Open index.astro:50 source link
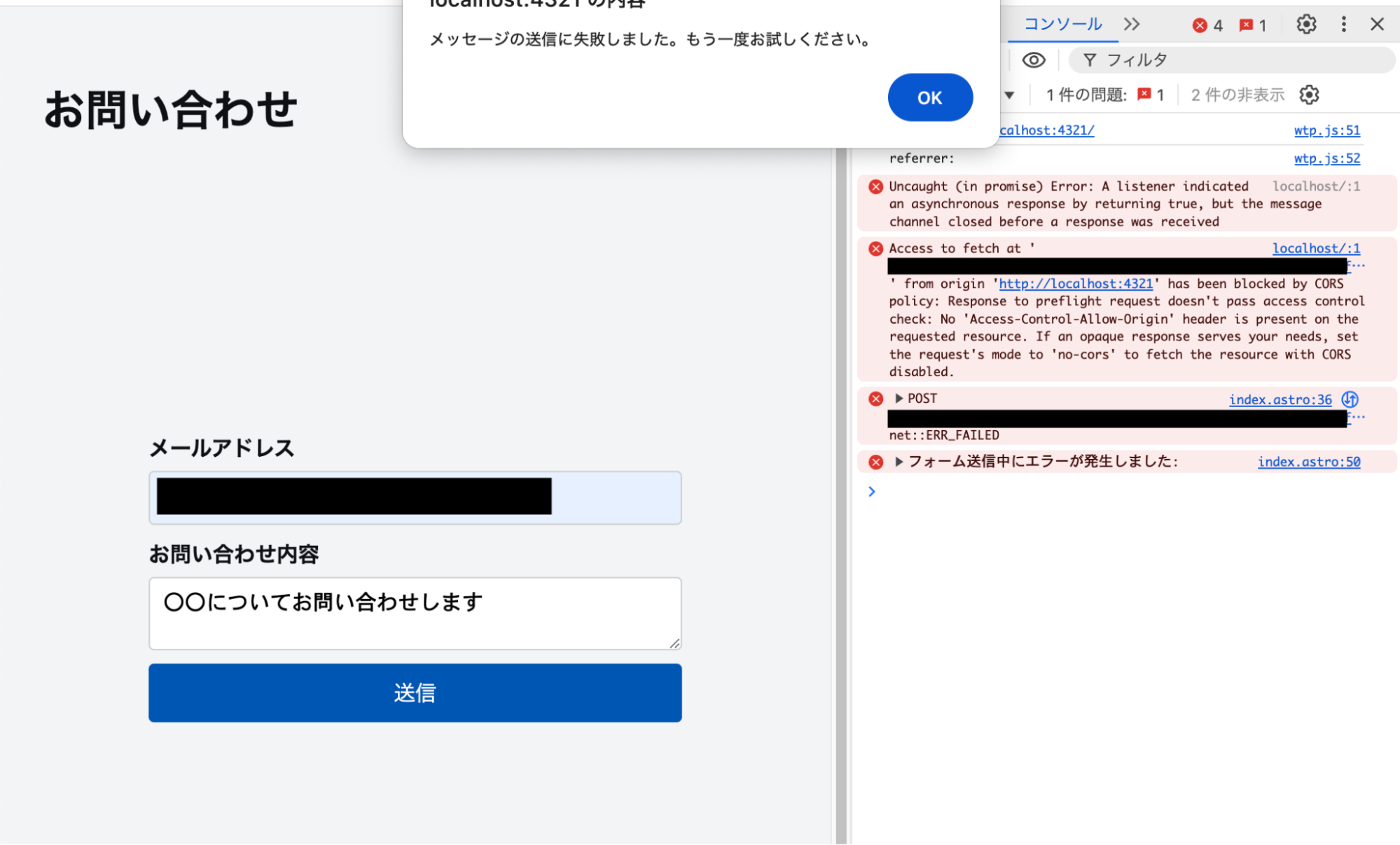1400x845 pixels. coord(1308,462)
